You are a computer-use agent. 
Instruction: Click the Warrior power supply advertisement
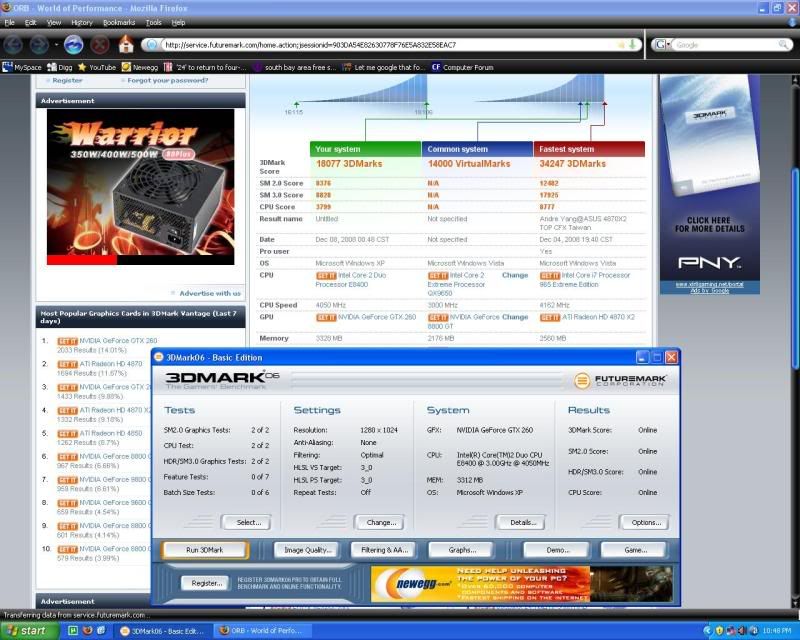[141, 187]
